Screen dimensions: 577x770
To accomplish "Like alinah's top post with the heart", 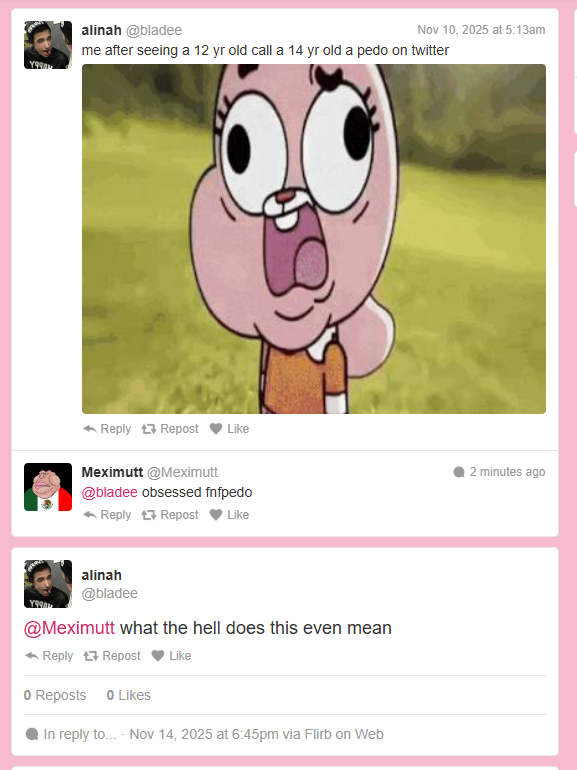I will point(229,429).
